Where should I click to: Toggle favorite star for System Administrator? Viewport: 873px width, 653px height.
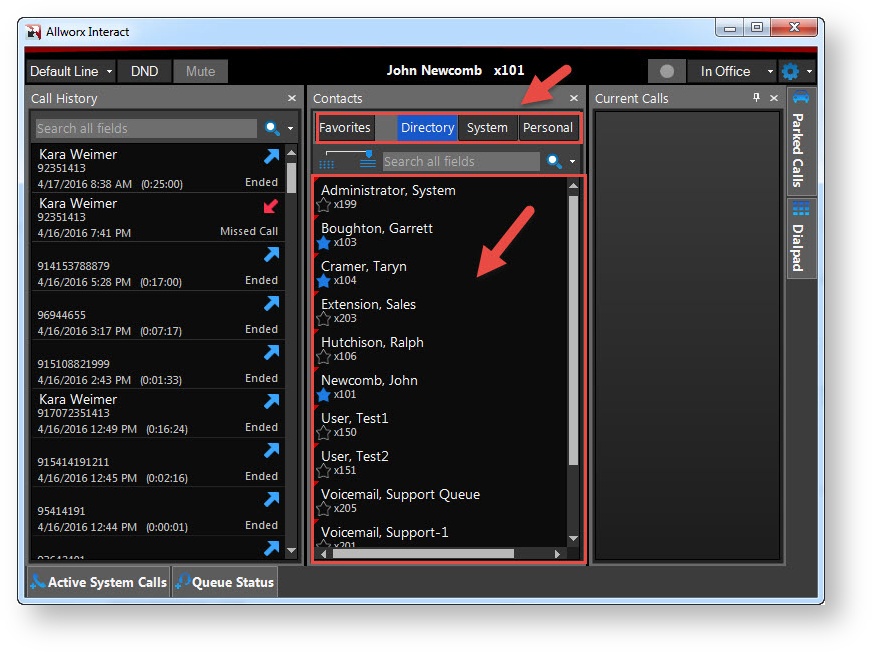click(x=324, y=205)
